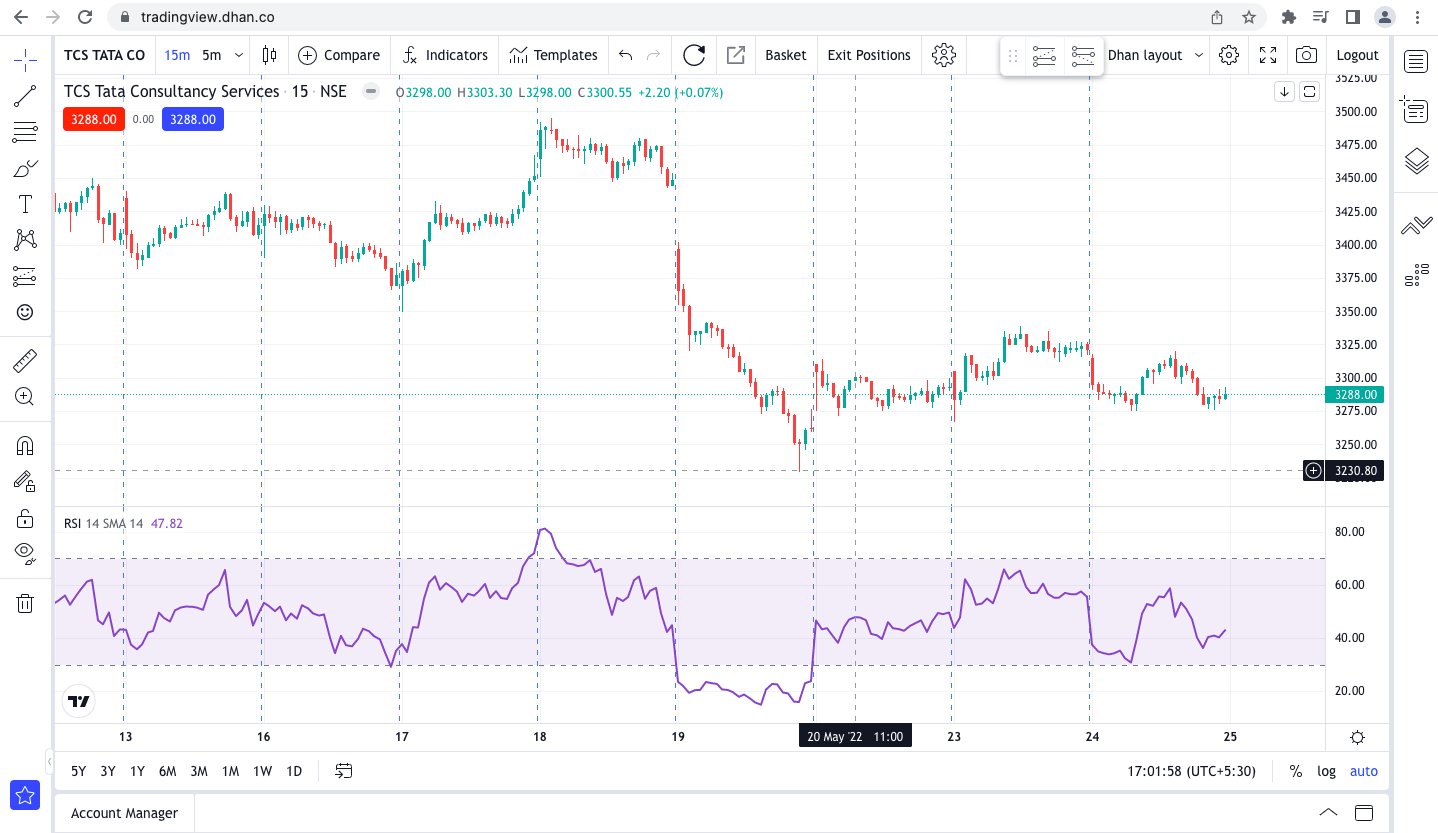Open chart in popup window icon
1438x833 pixels.
point(736,55)
